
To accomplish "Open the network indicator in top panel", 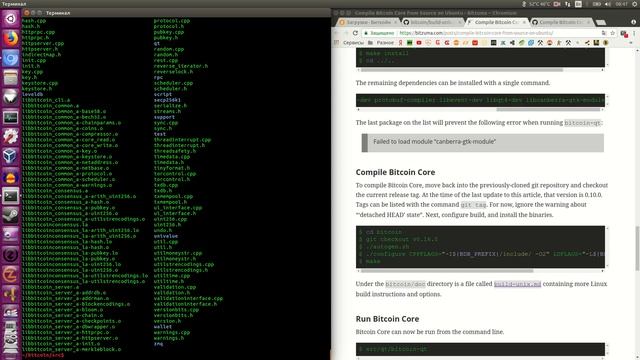I will tap(567, 4).
